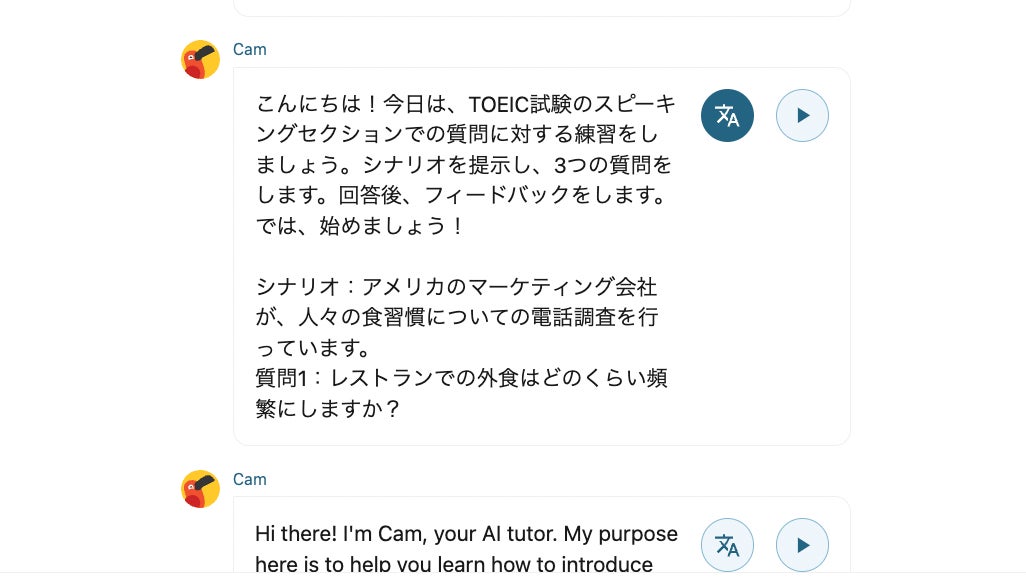Toggle translation on the Japanese TOEIC message

tap(727, 115)
